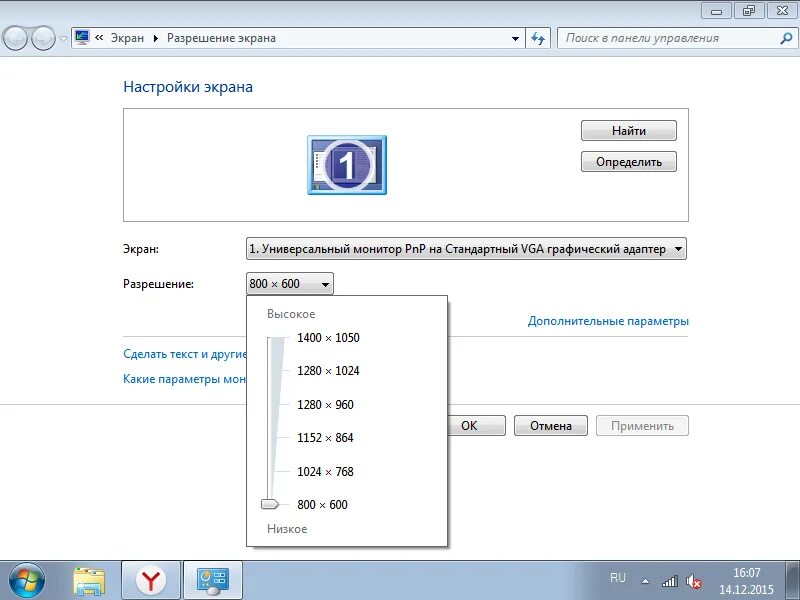Viewport: 800px width, 600px height.
Task: Show hidden tray icons arrow
Action: [x=645, y=581]
